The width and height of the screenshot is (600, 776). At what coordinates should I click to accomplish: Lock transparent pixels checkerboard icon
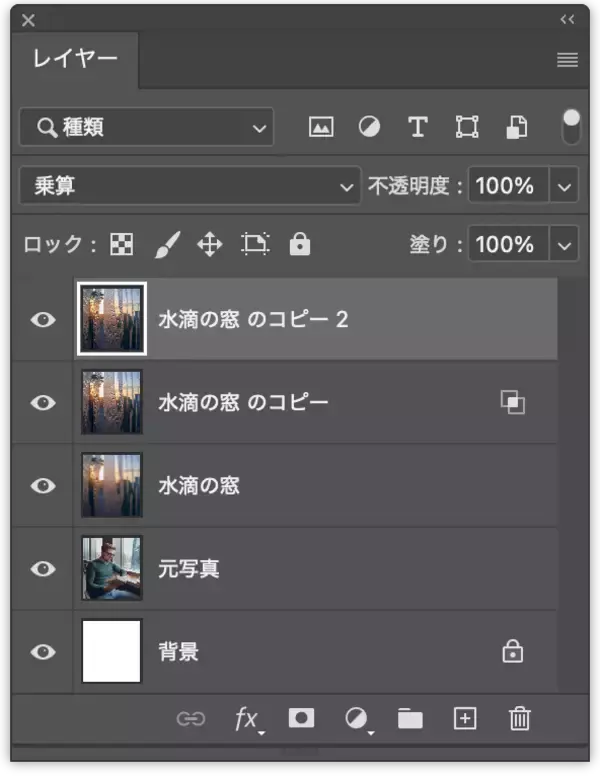pos(121,244)
